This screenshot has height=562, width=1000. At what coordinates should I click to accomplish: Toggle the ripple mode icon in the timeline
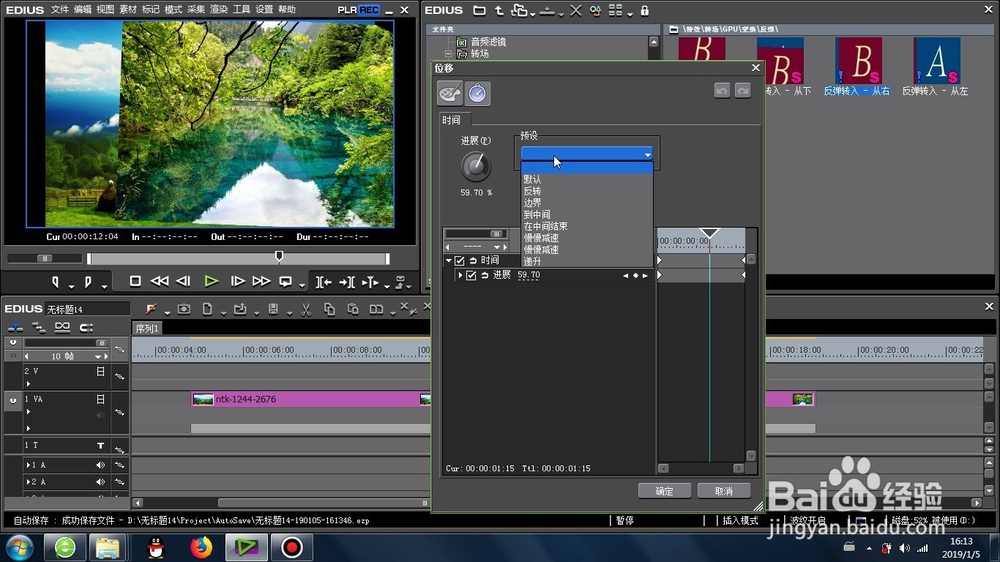coord(38,328)
